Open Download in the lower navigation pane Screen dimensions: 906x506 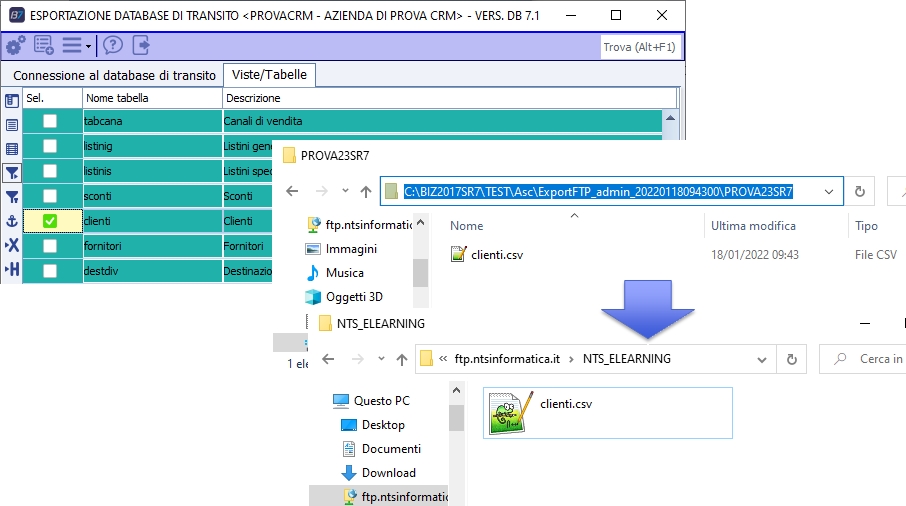pos(379,473)
